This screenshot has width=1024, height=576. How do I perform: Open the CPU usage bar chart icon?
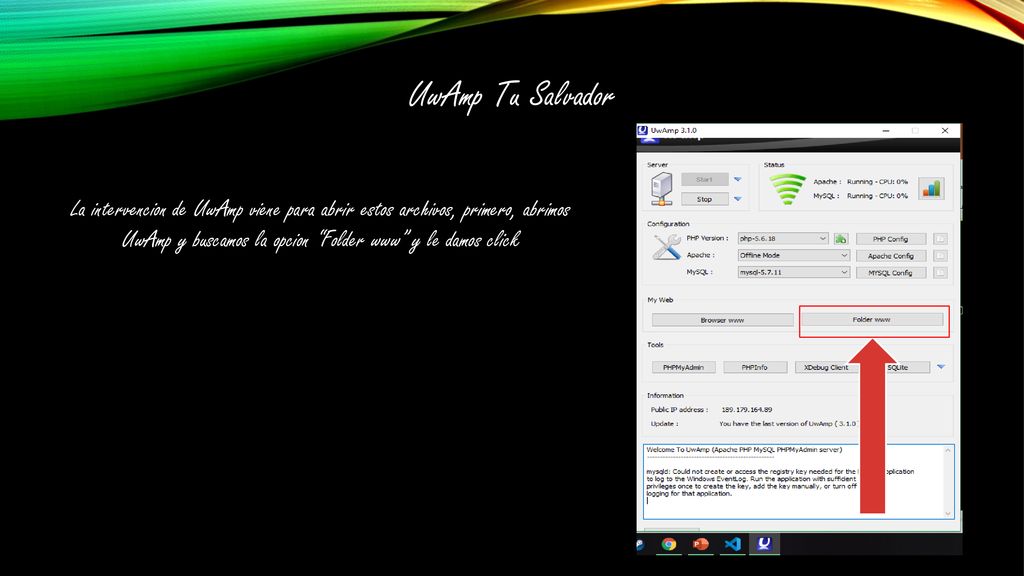(931, 189)
